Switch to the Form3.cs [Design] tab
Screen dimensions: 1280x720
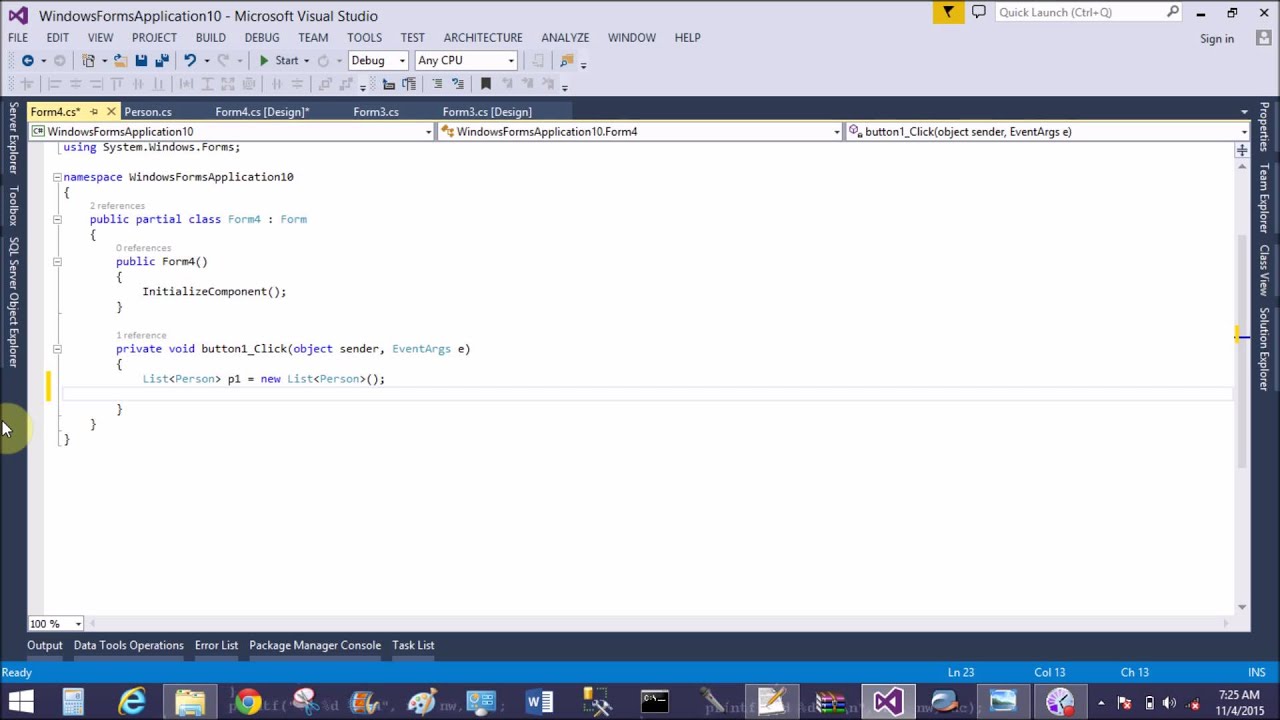487,112
